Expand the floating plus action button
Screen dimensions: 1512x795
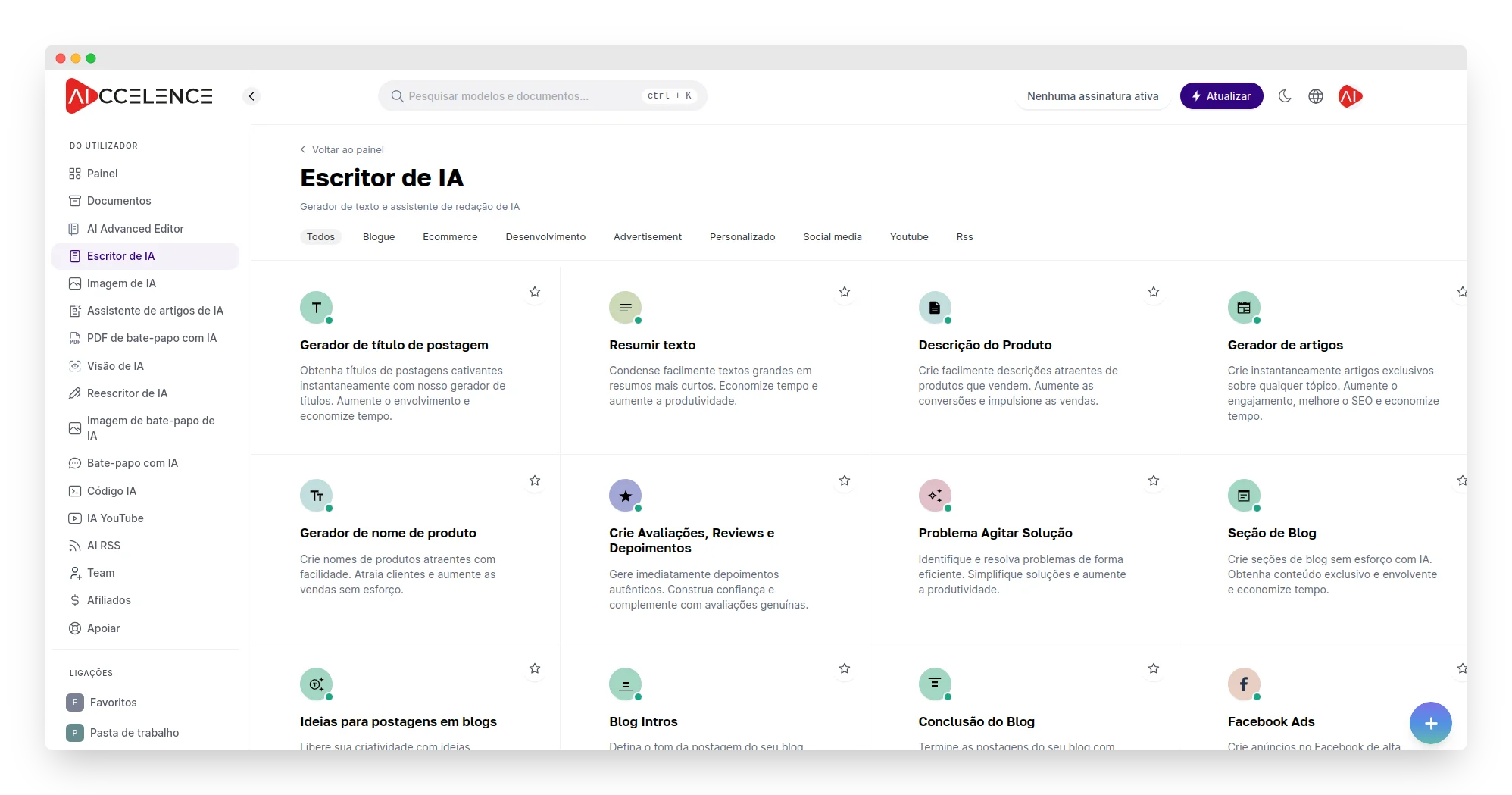1430,723
